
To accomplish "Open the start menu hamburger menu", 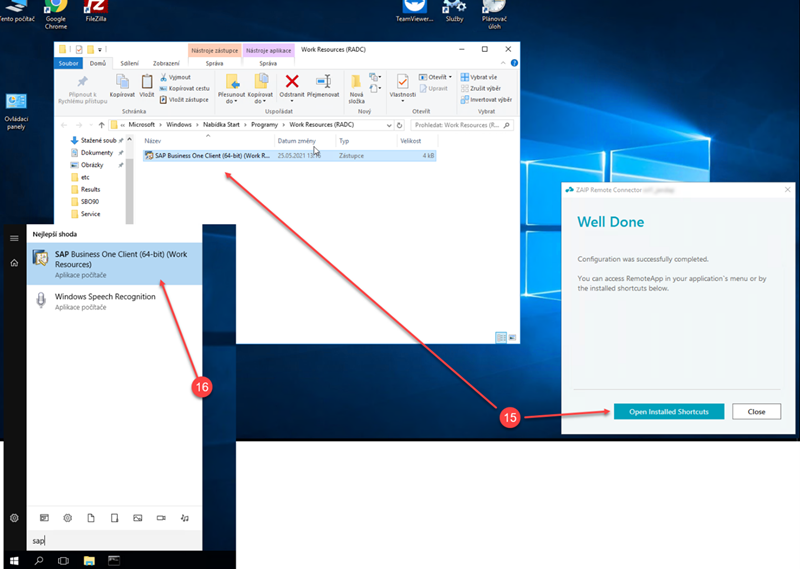I will [x=14, y=238].
